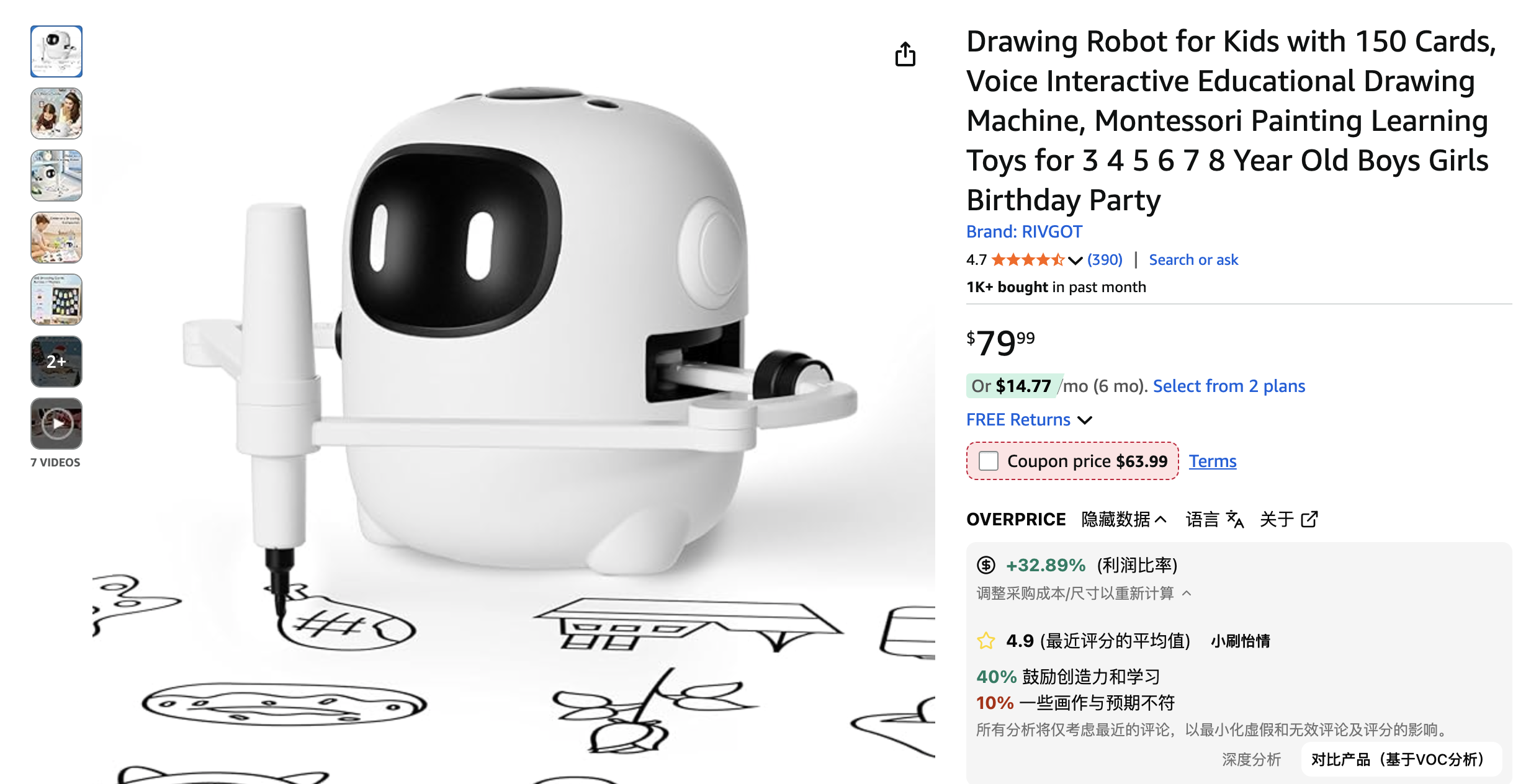Image resolution: width=1513 pixels, height=784 pixels.
Task: Open coupon Terms link
Action: 1212,461
